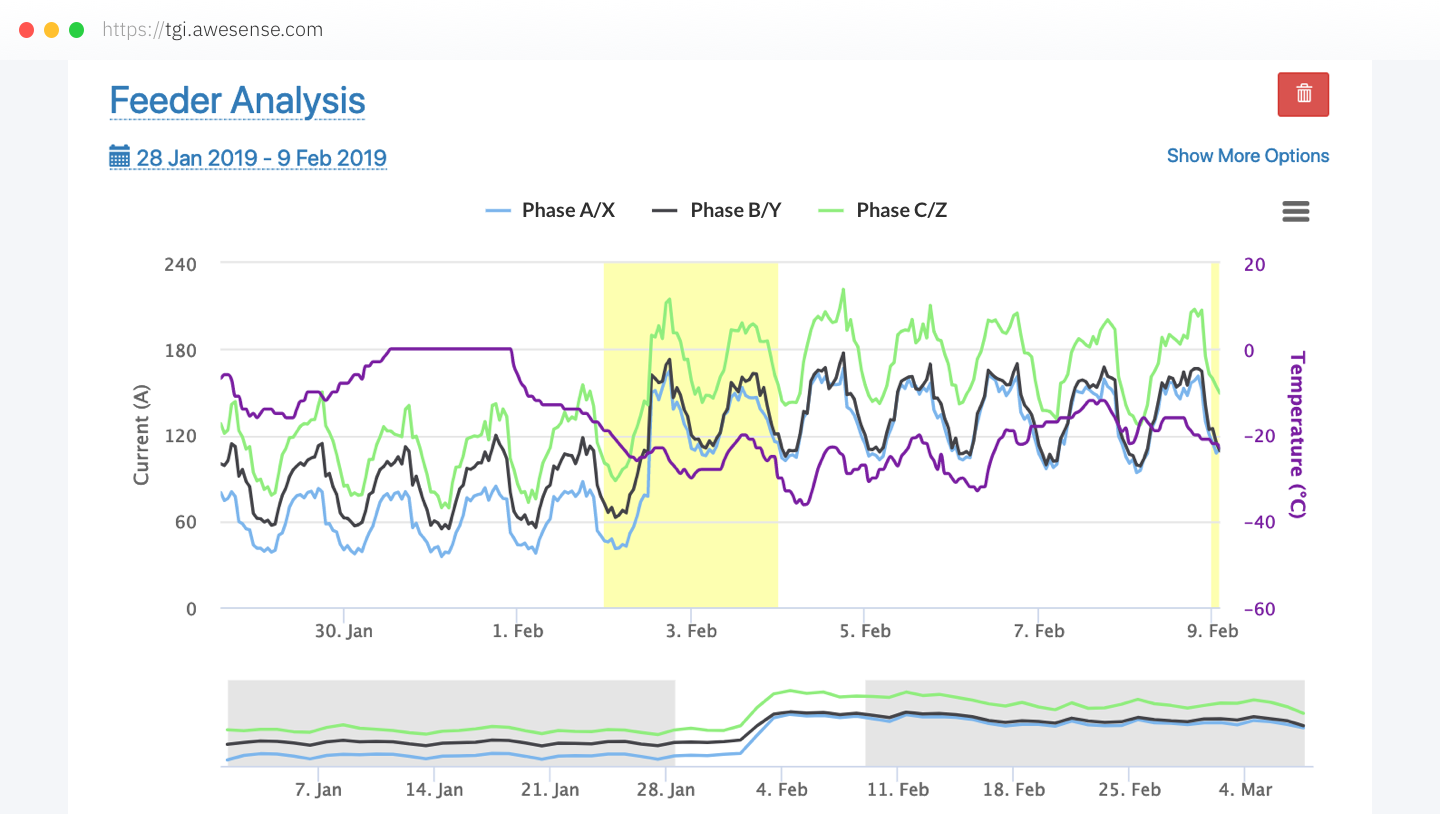Open the Feeder Analysis title link
This screenshot has height=814, width=1440.
(237, 100)
